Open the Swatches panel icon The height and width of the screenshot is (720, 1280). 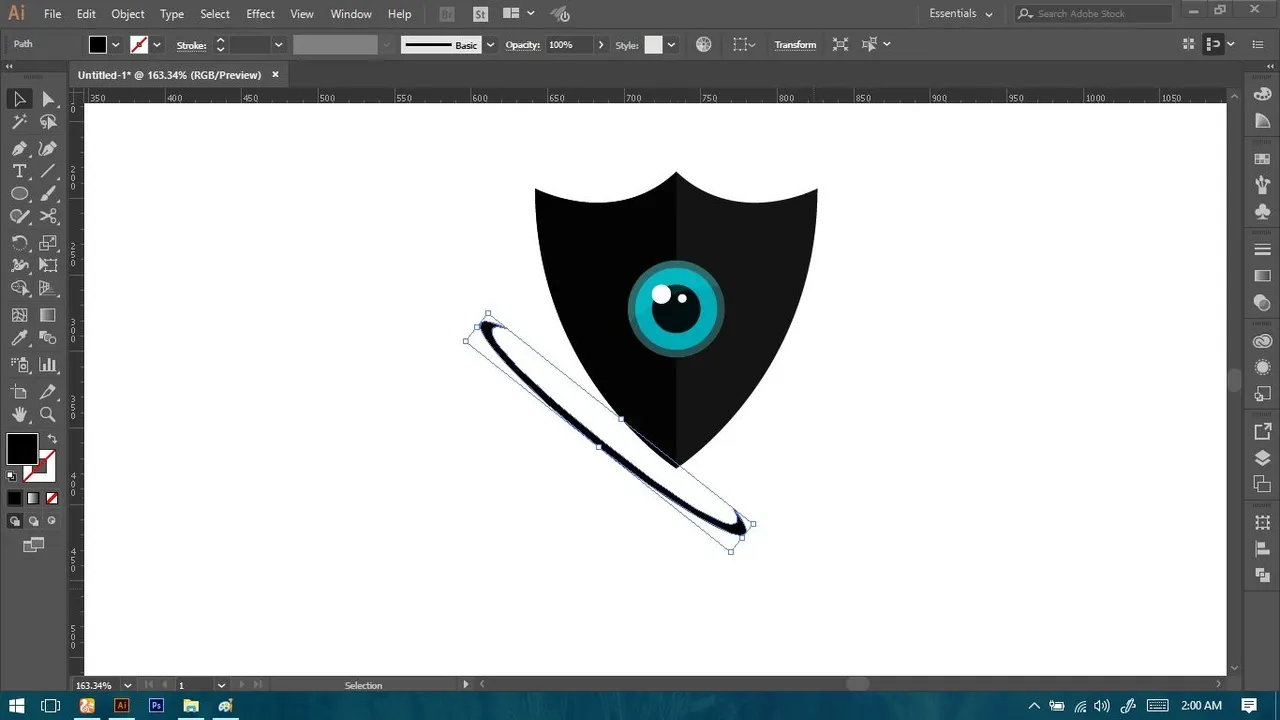pyautogui.click(x=1262, y=159)
